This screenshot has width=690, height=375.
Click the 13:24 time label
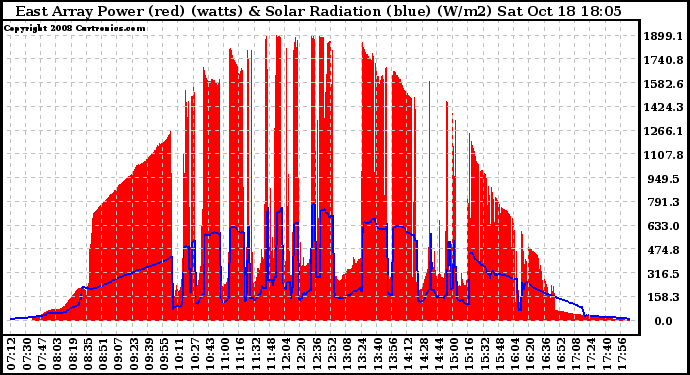click(x=363, y=353)
